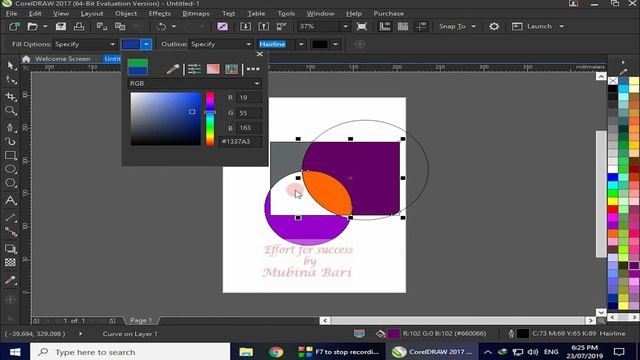Viewport: 640px width, 360px height.
Task: Select the Transparency tool
Action: [11, 262]
